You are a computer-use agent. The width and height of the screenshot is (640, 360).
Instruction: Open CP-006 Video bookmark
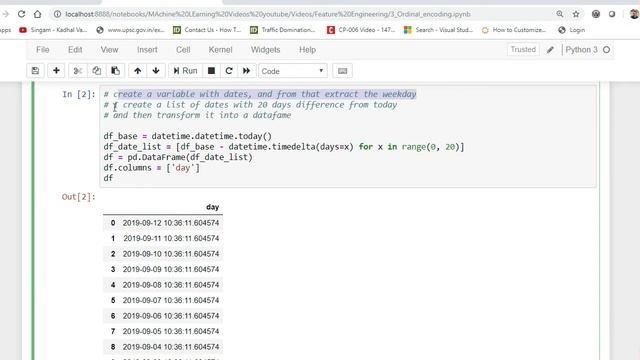361,30
